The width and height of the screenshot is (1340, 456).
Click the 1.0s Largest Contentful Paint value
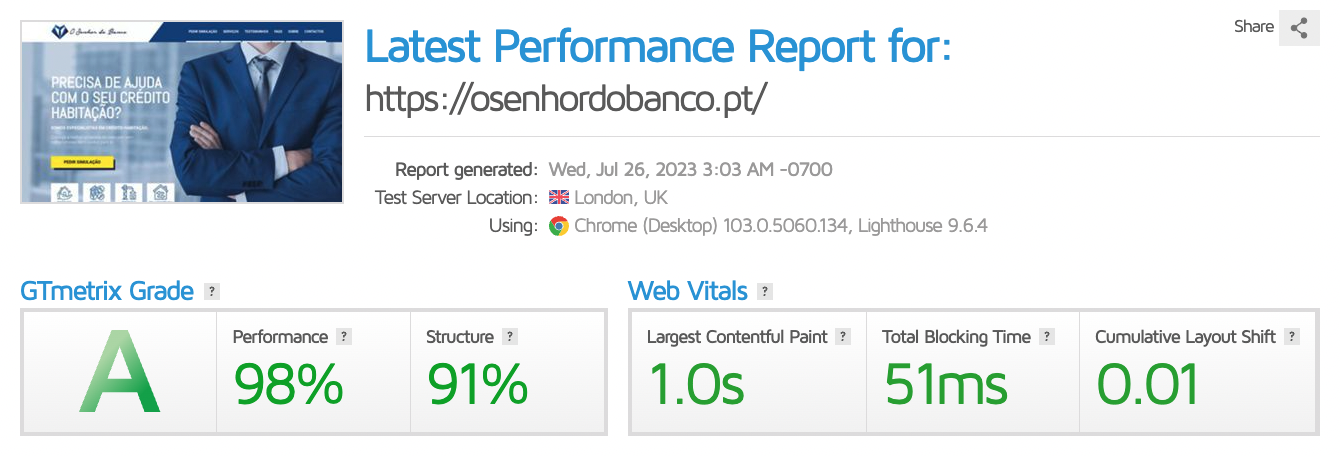coord(696,384)
